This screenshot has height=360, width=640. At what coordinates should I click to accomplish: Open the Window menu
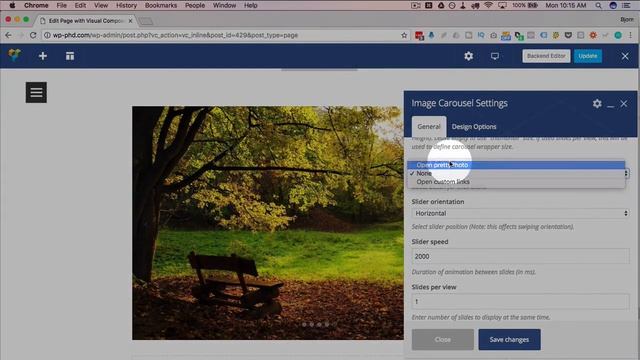224,5
